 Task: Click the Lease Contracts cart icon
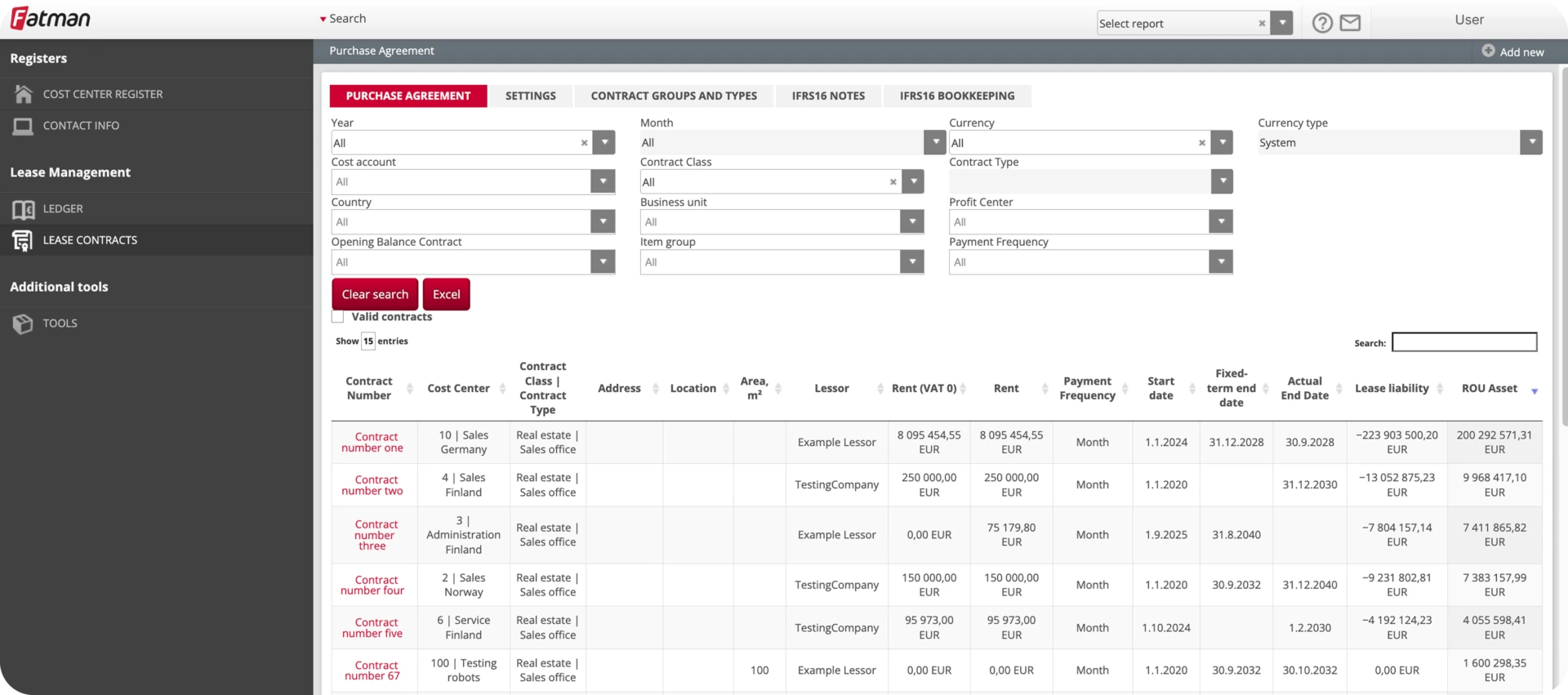coord(23,240)
